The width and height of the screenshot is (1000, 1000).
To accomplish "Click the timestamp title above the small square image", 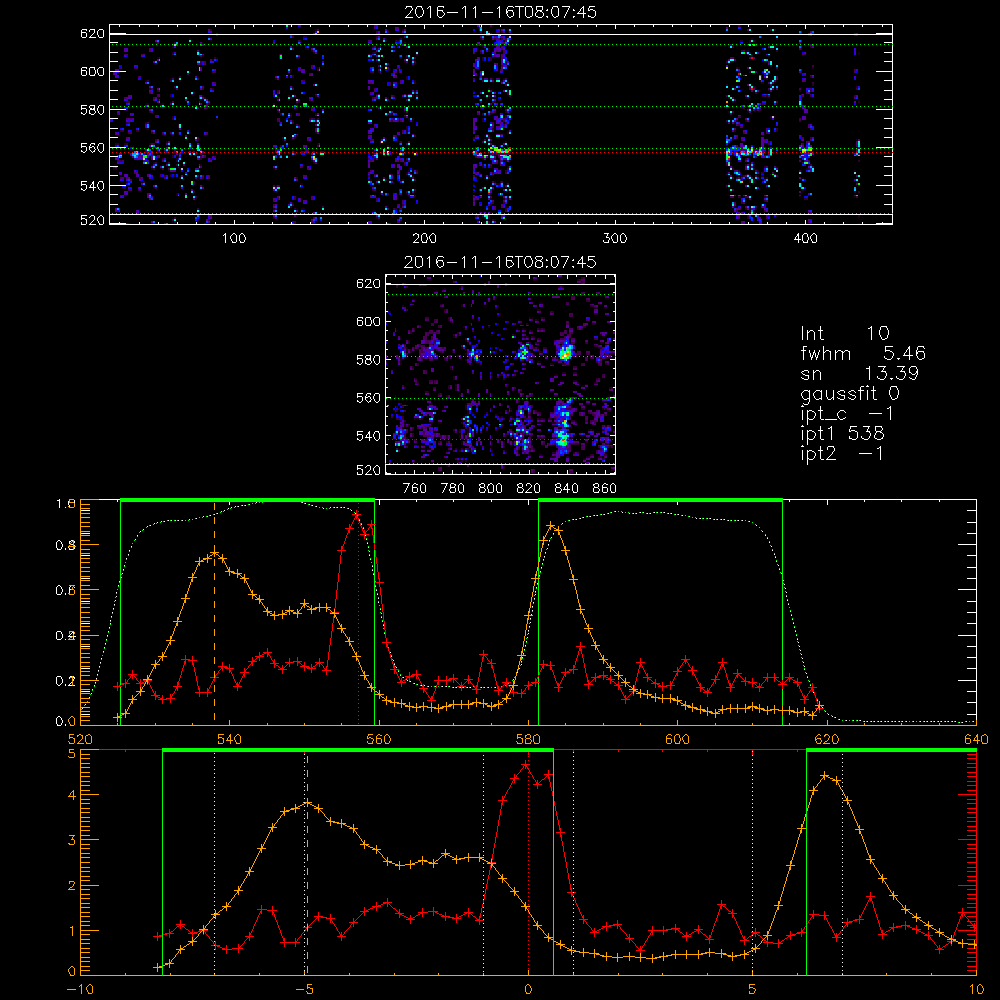I will [x=500, y=262].
